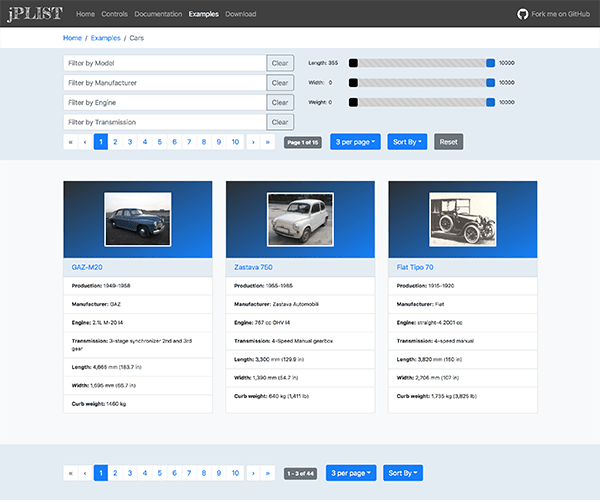Open the GitHub octocat icon
This screenshot has width=600, height=500.
pyautogui.click(x=522, y=14)
